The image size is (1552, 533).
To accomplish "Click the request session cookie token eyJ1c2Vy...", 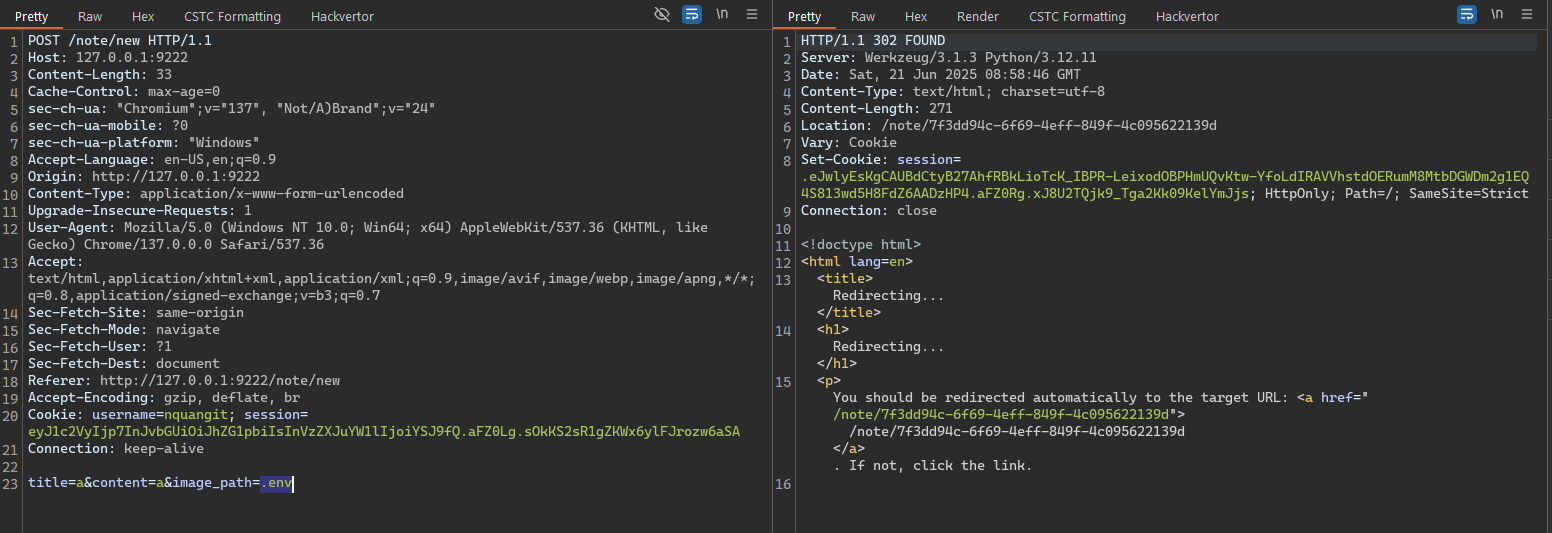I will pyautogui.click(x=384, y=432).
